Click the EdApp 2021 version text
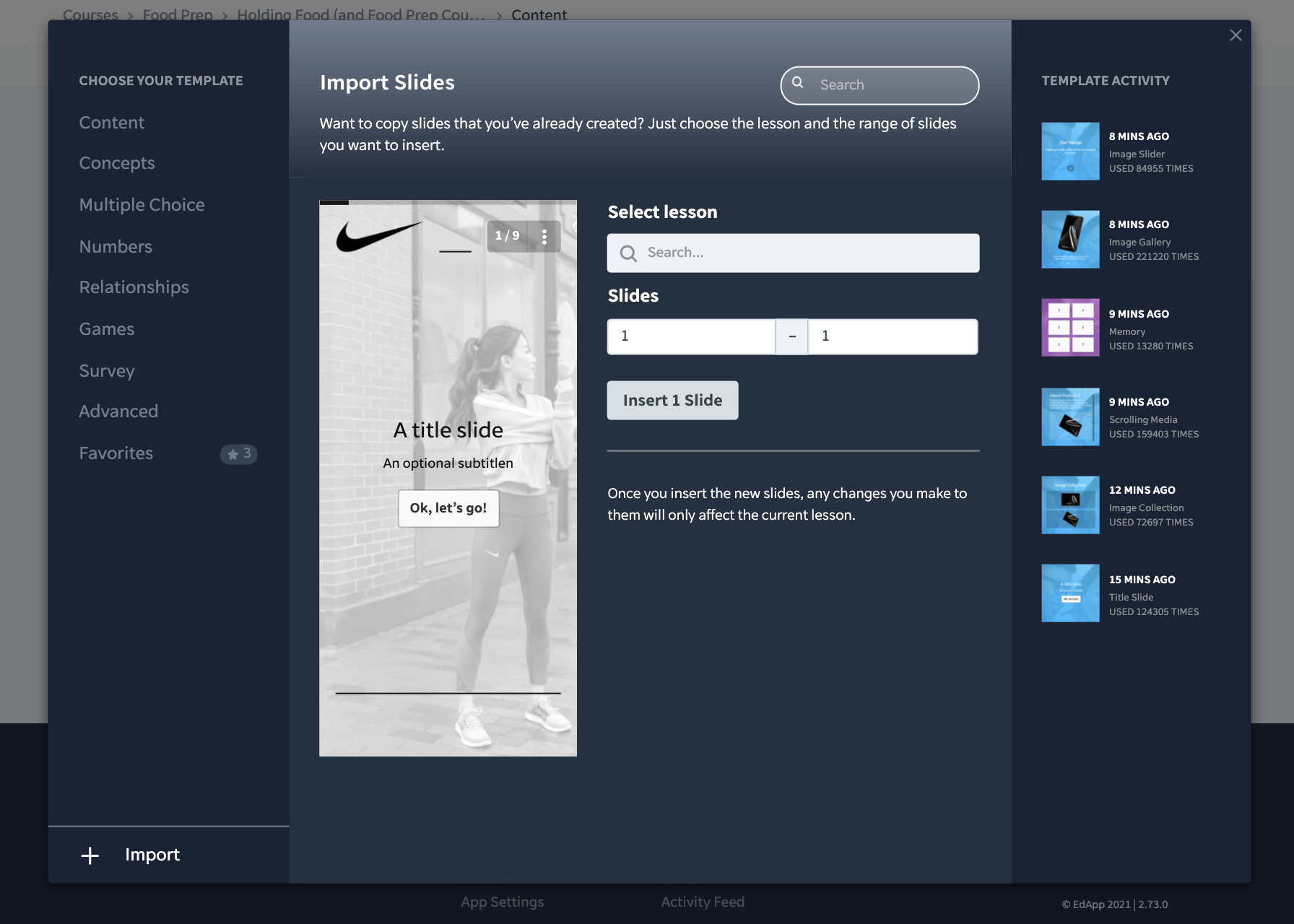Viewport: 1294px width, 924px height. (1114, 905)
